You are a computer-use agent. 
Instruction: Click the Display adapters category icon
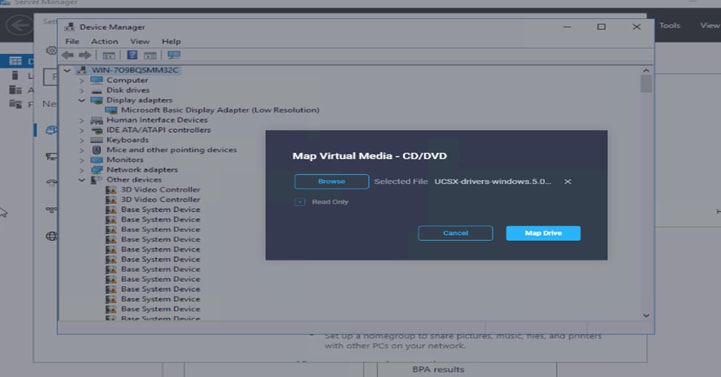pyautogui.click(x=97, y=100)
